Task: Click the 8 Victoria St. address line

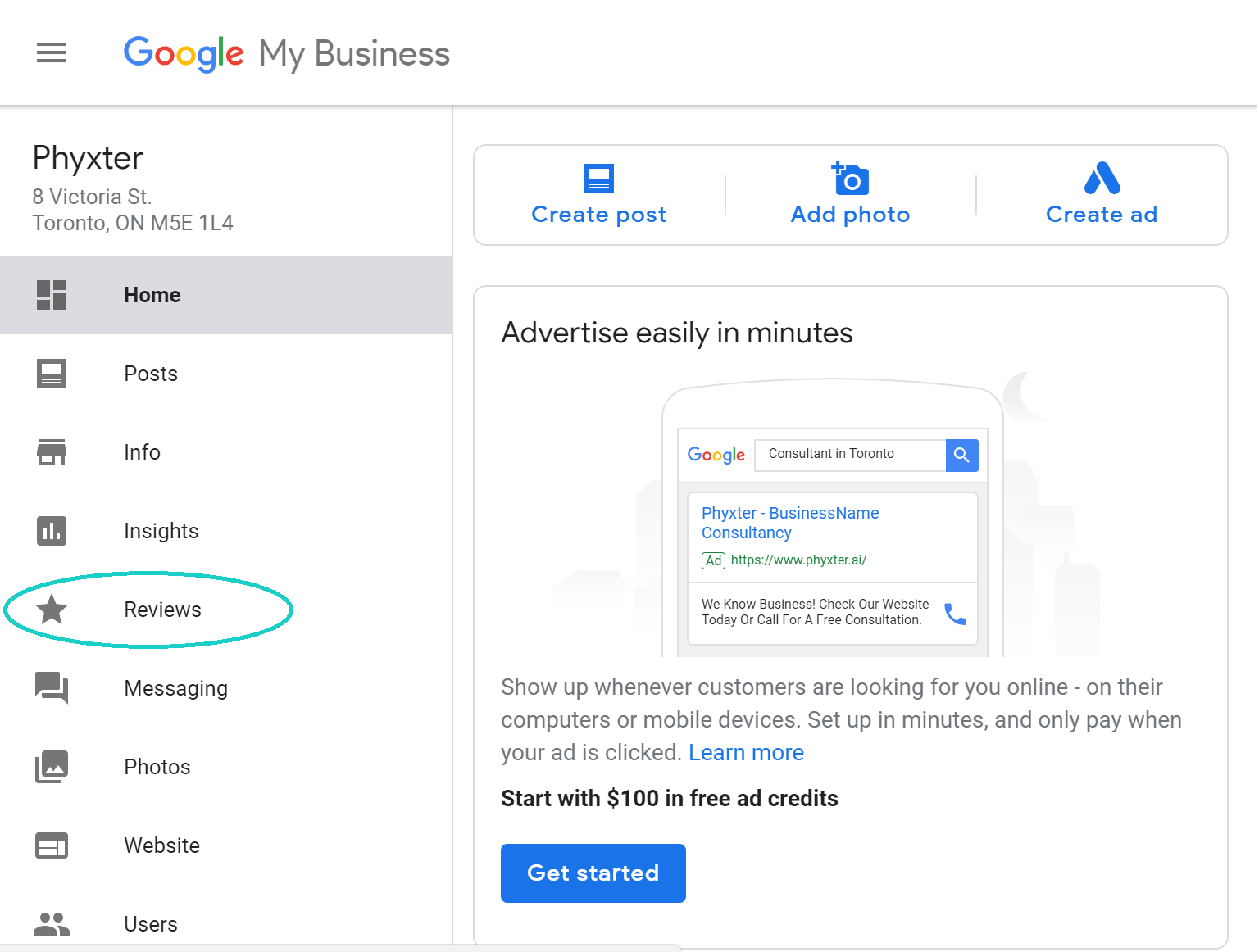Action: coord(92,197)
